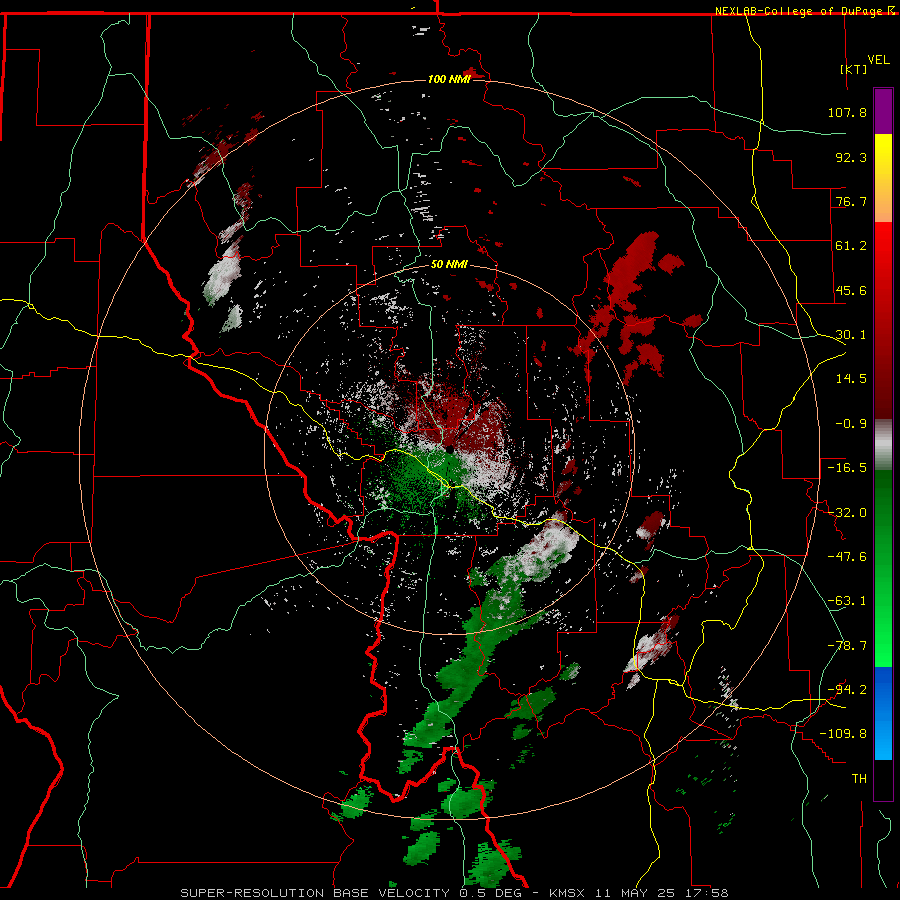The height and width of the screenshot is (900, 900).
Task: Click the VEL legend title
Action: [878, 60]
